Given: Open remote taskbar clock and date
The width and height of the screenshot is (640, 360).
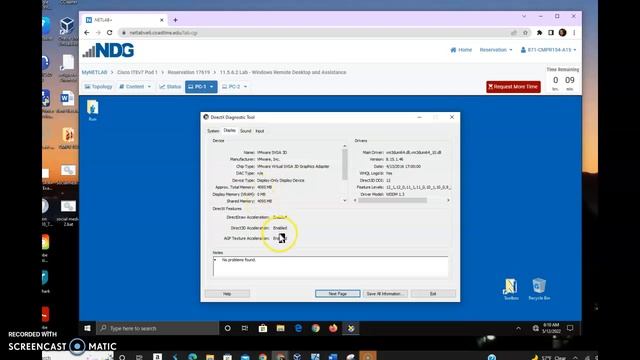Looking at the screenshot, I should click(551, 328).
